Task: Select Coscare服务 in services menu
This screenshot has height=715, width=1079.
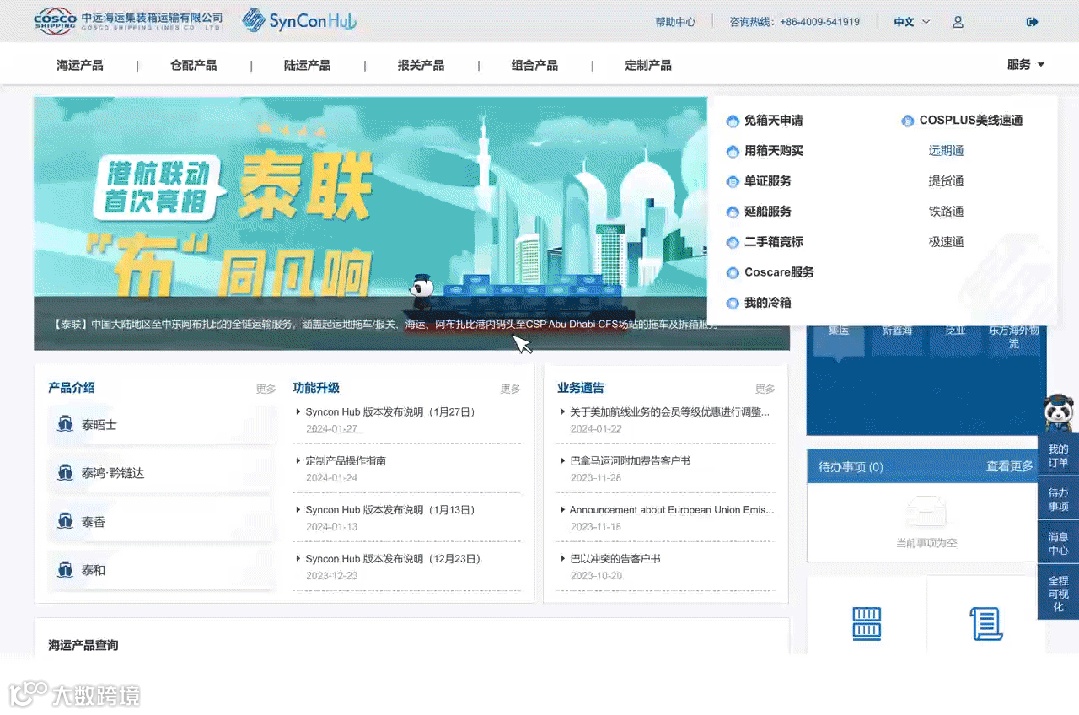Action: pos(779,273)
